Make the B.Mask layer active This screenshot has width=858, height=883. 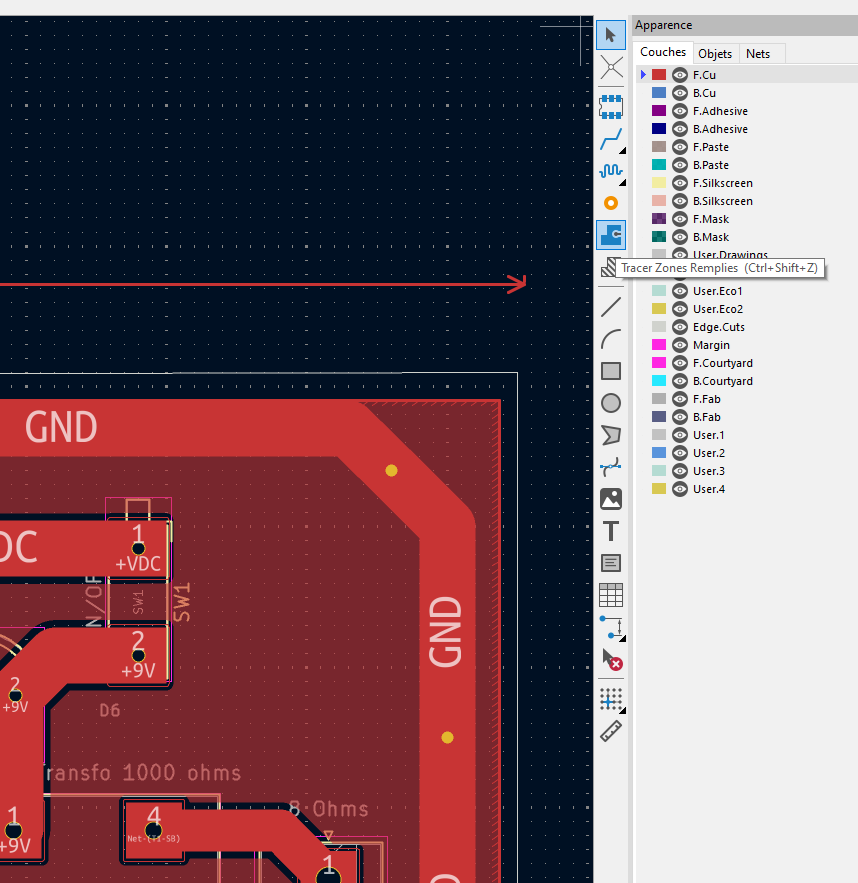click(x=711, y=237)
